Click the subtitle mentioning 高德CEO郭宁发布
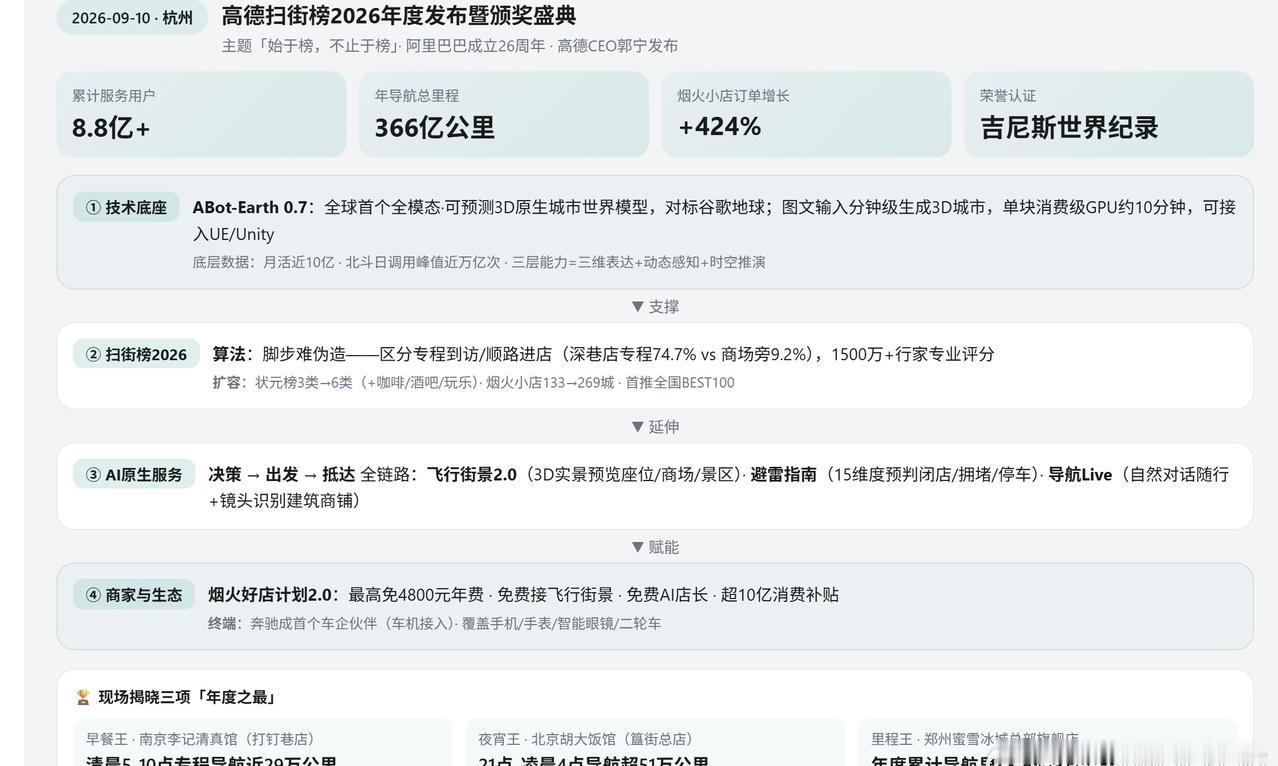The height and width of the screenshot is (766, 1278). (x=450, y=45)
